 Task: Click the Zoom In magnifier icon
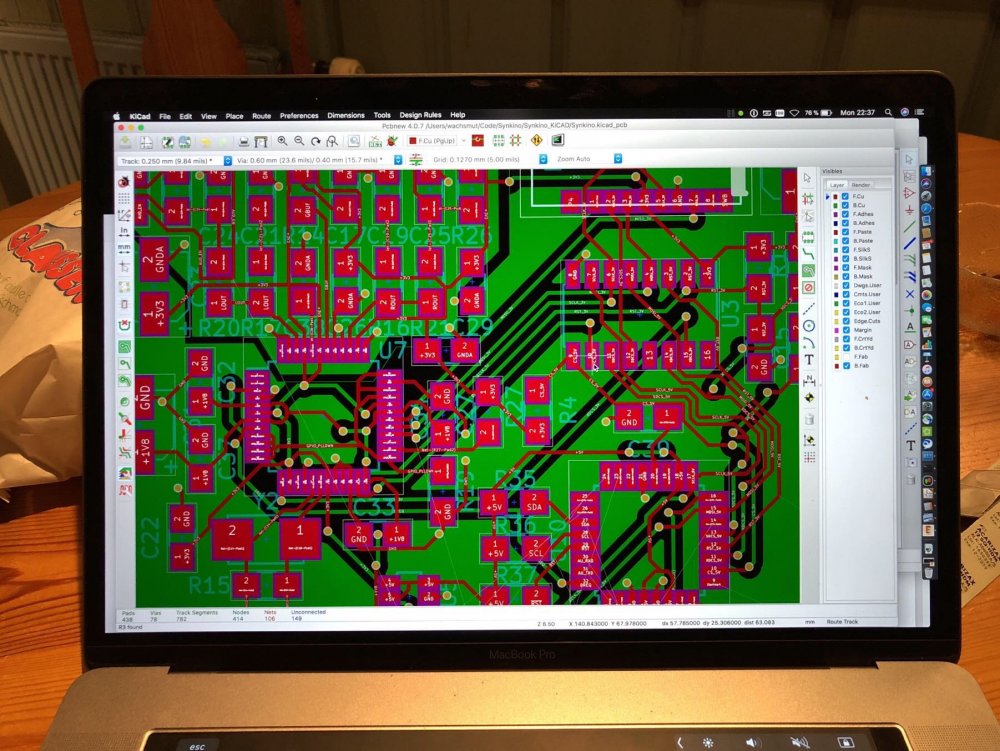(x=283, y=142)
